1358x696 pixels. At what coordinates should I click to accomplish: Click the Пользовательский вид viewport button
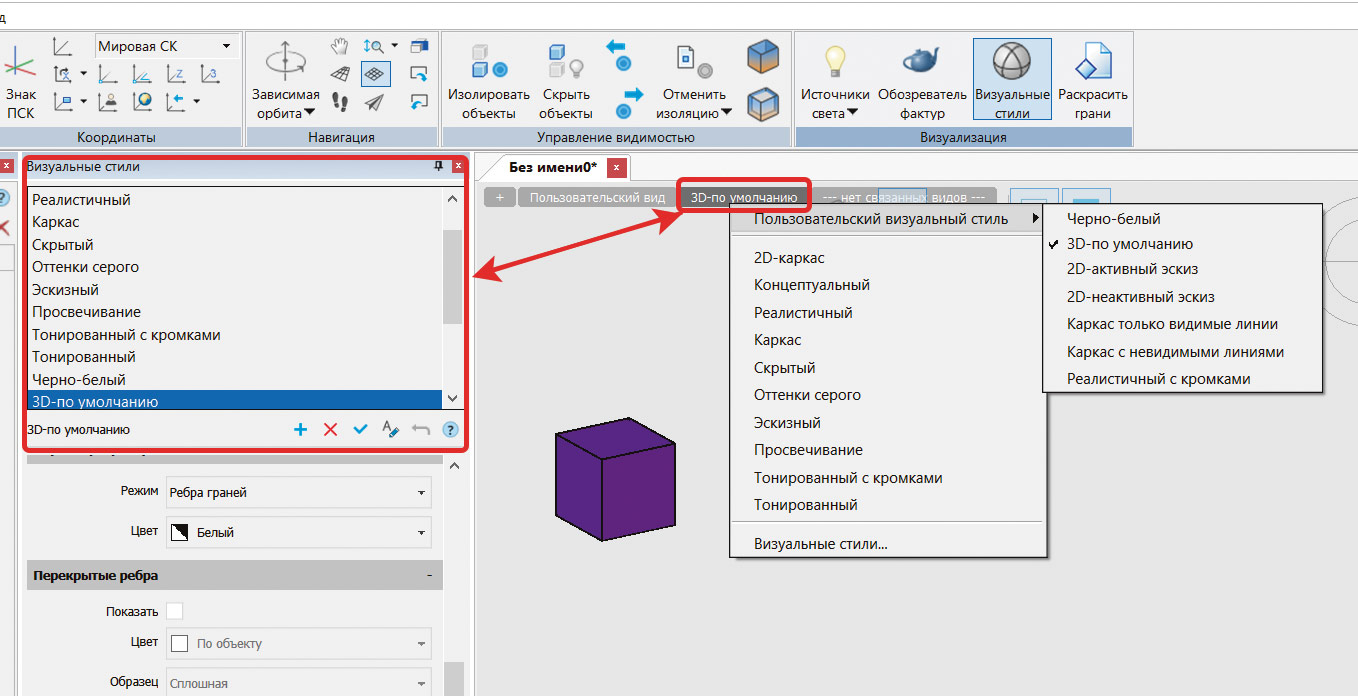coord(597,198)
